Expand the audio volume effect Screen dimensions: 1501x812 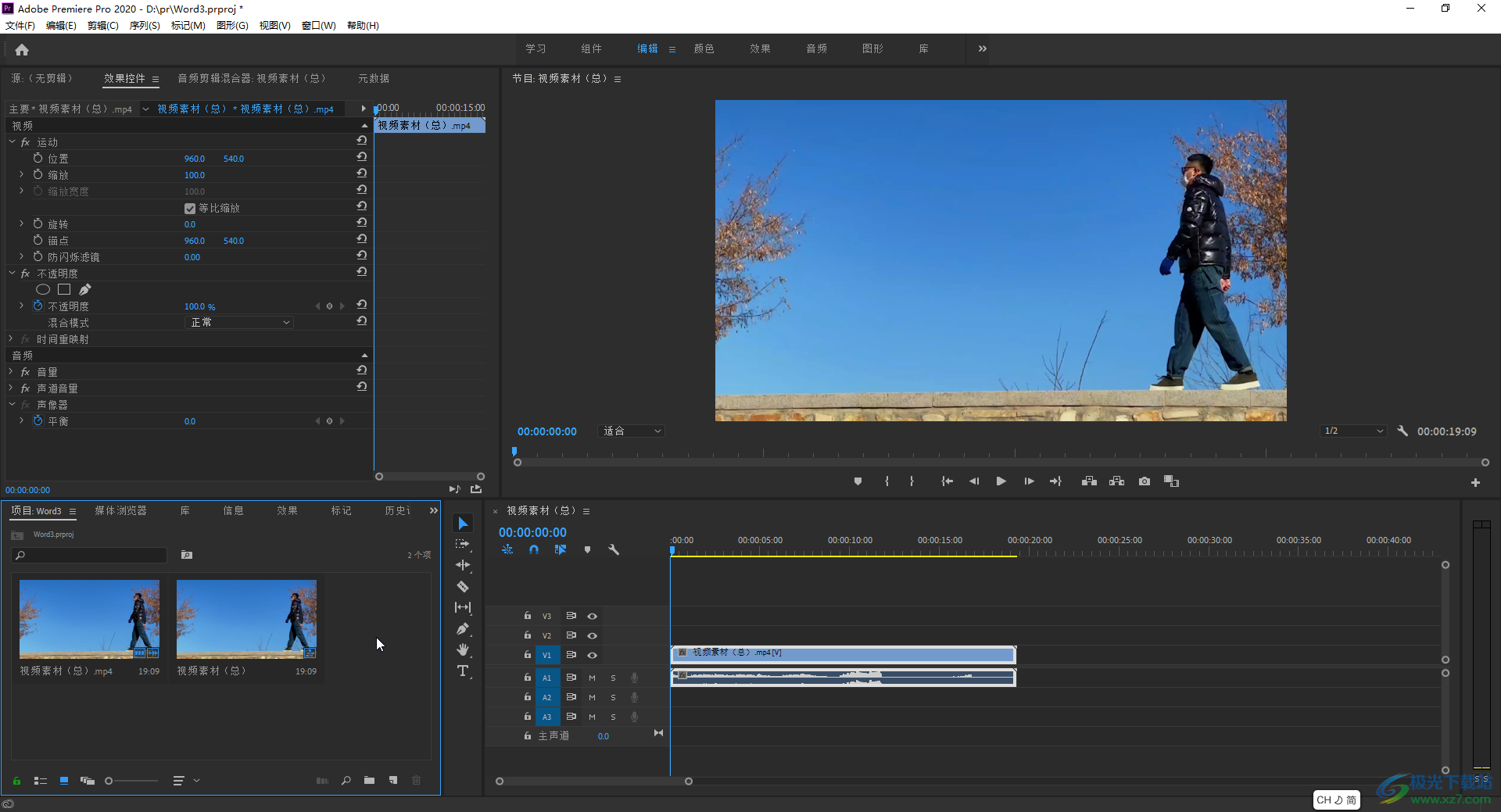[x=12, y=371]
